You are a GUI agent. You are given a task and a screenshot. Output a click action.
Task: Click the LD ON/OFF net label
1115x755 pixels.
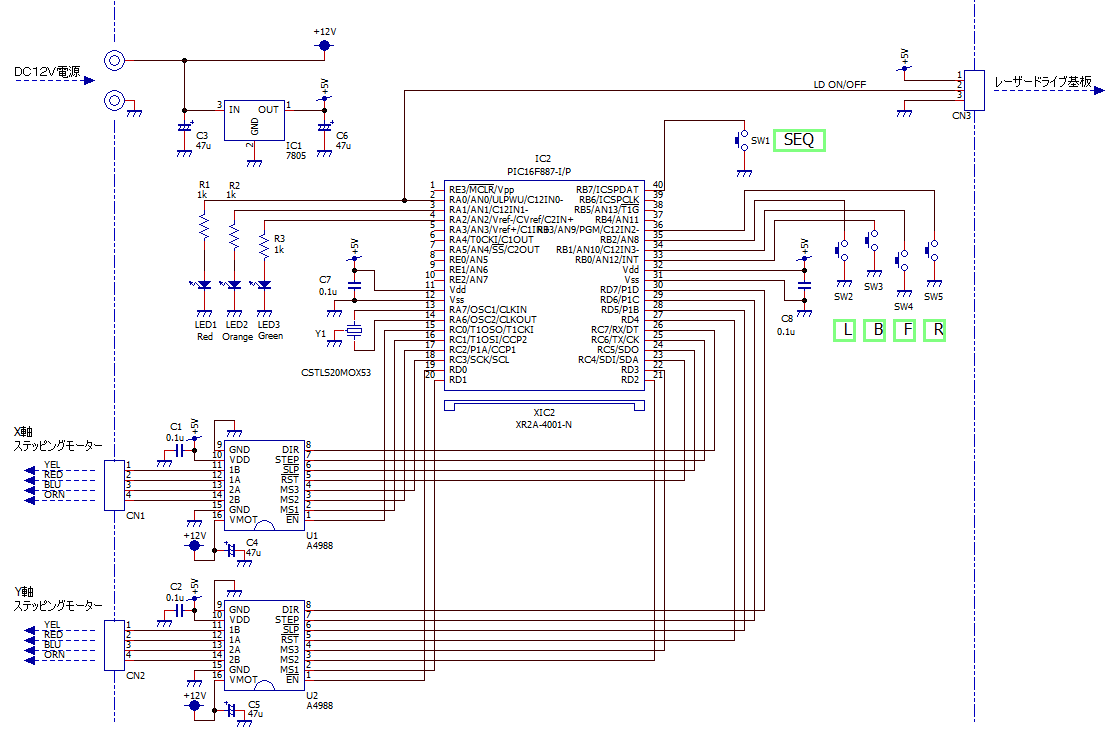click(x=839, y=85)
